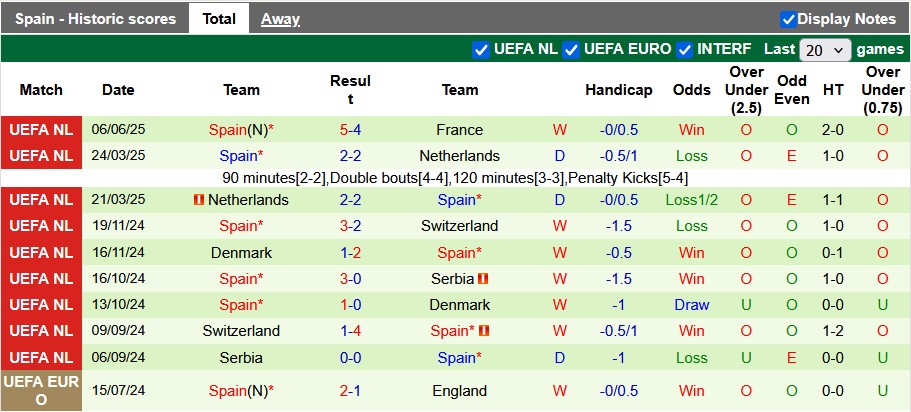Click the 5-4 result against France

350,130
